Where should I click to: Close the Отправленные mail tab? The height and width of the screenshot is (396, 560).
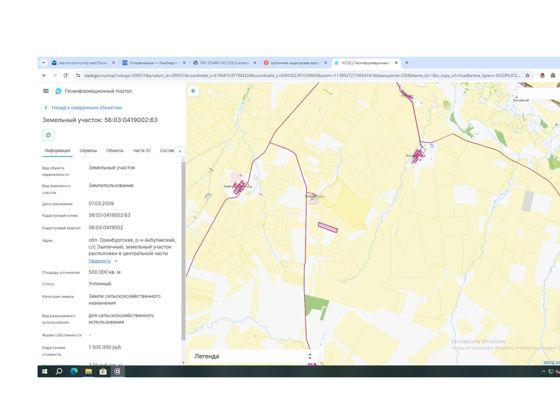pos(184,62)
